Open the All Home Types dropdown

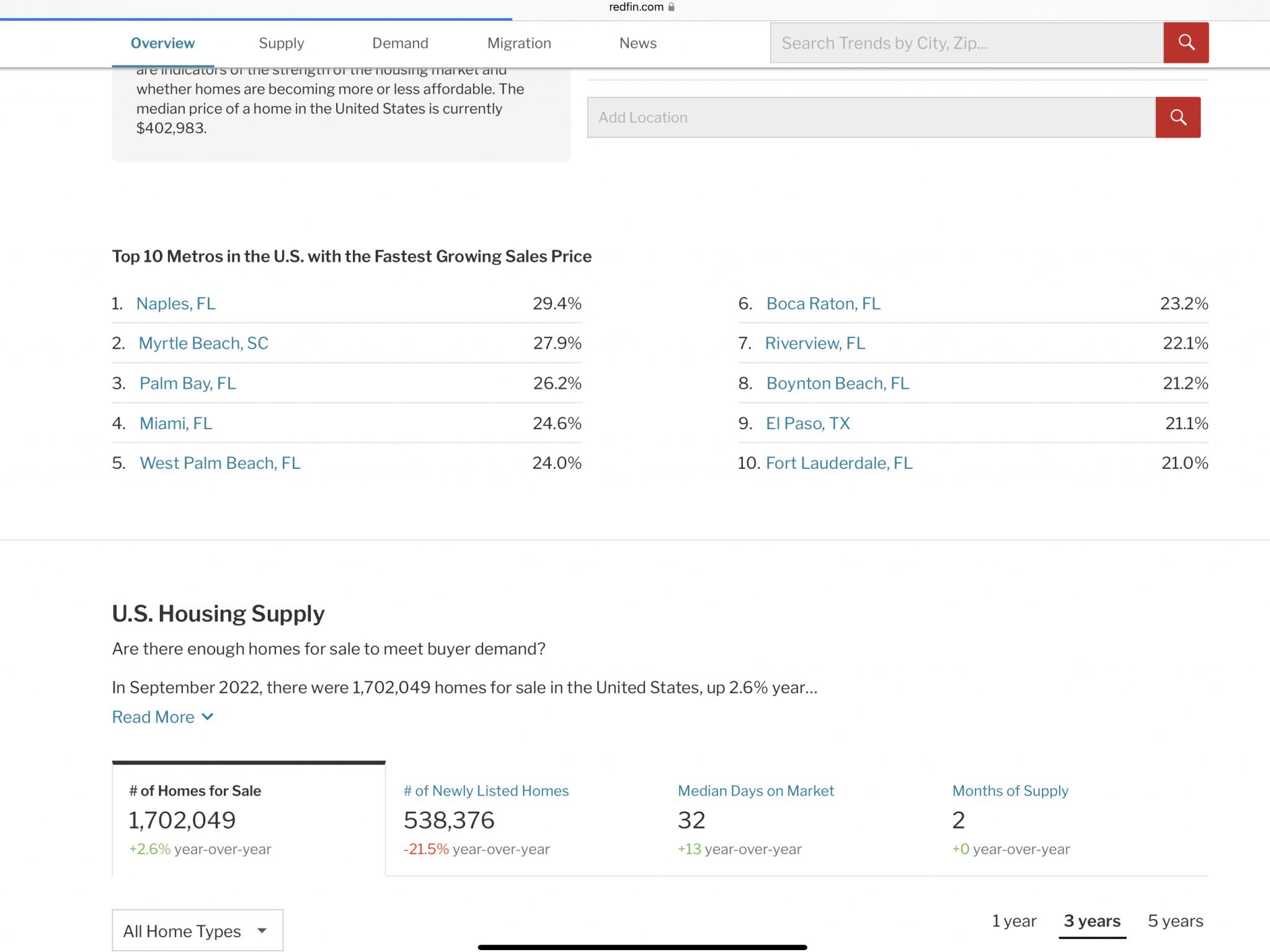[x=197, y=930]
